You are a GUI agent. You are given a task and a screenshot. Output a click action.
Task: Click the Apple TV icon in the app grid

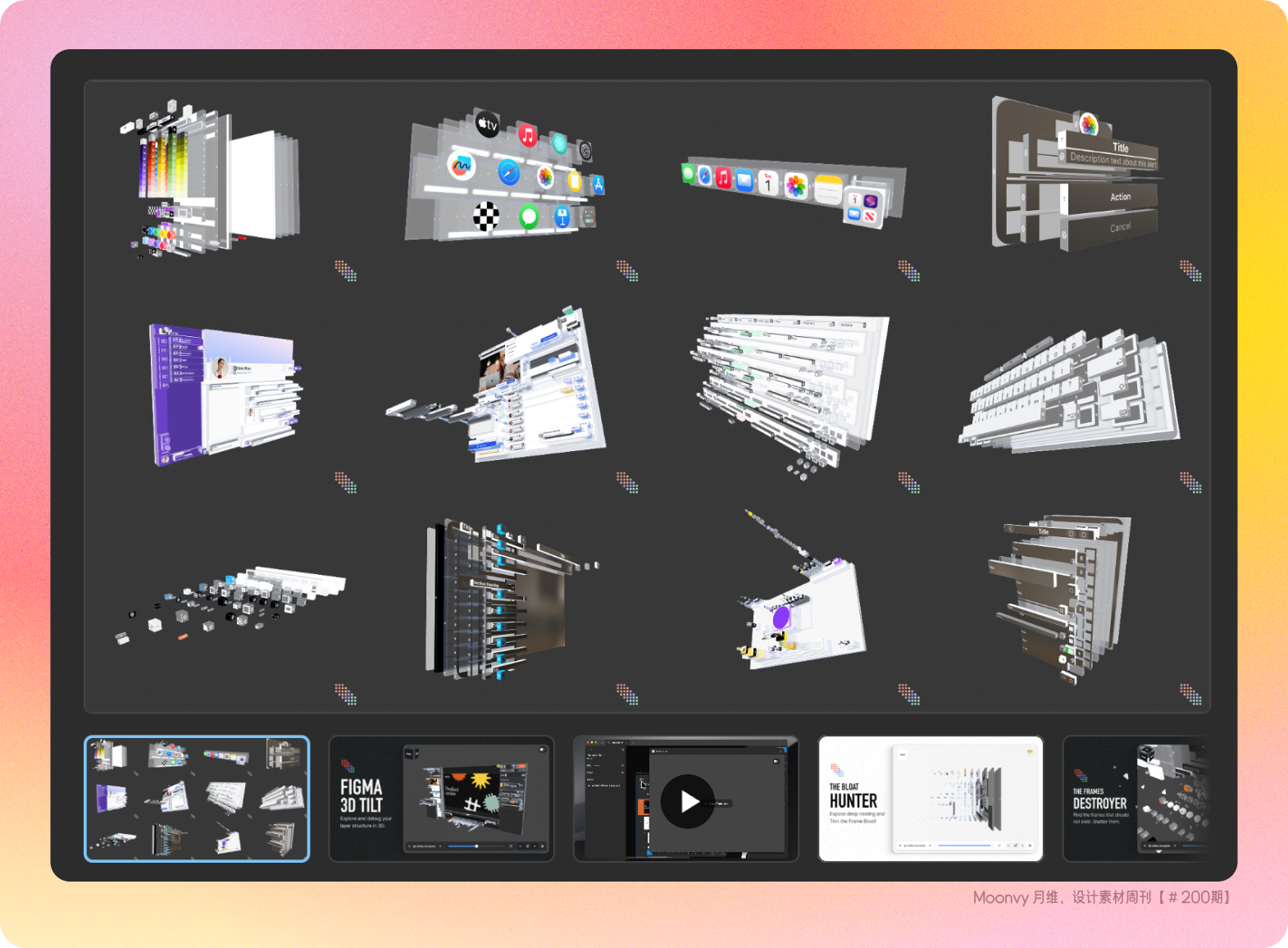487,125
